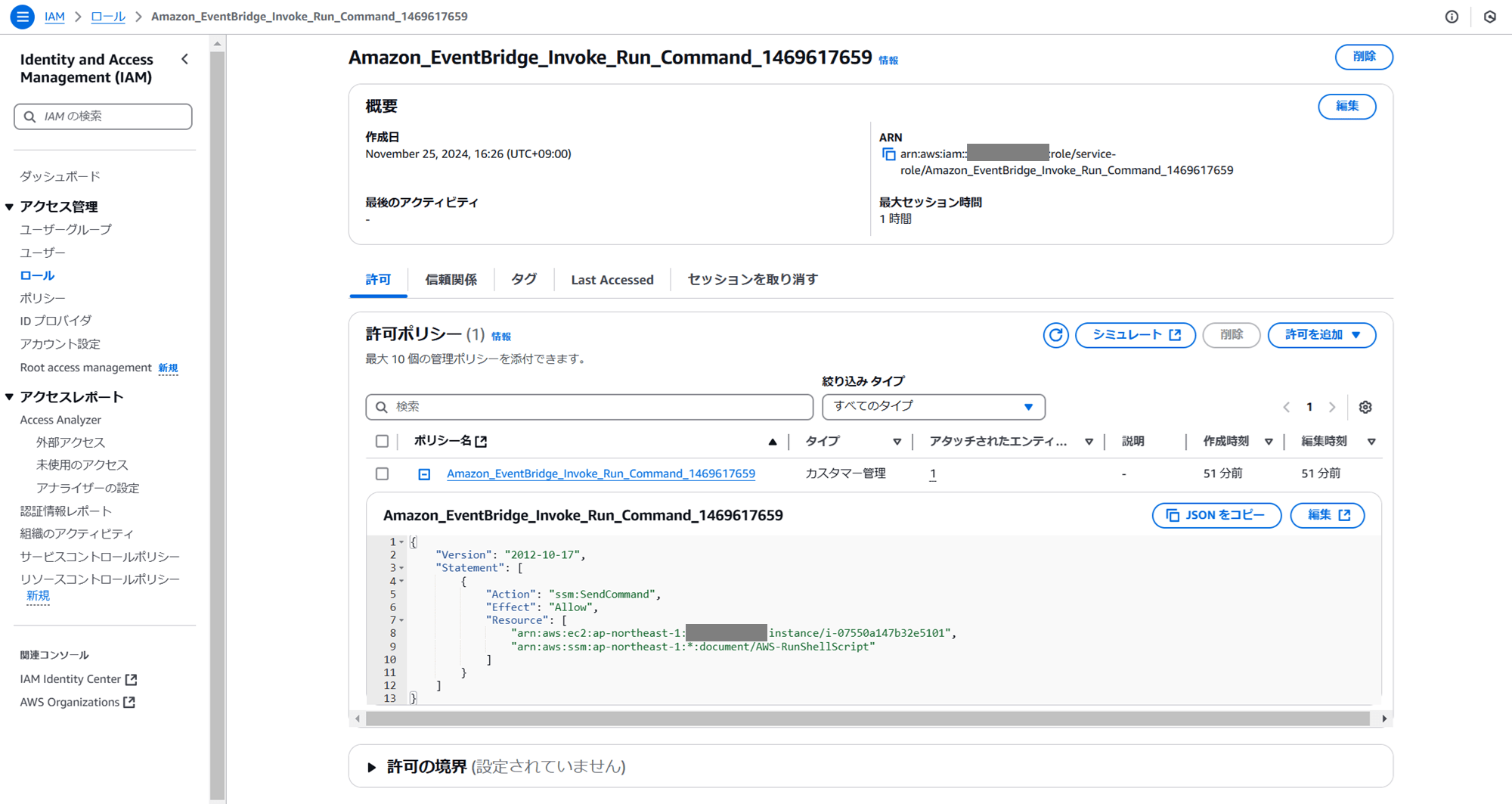Open サービスコントロールポリシー in sidebar

(100, 557)
